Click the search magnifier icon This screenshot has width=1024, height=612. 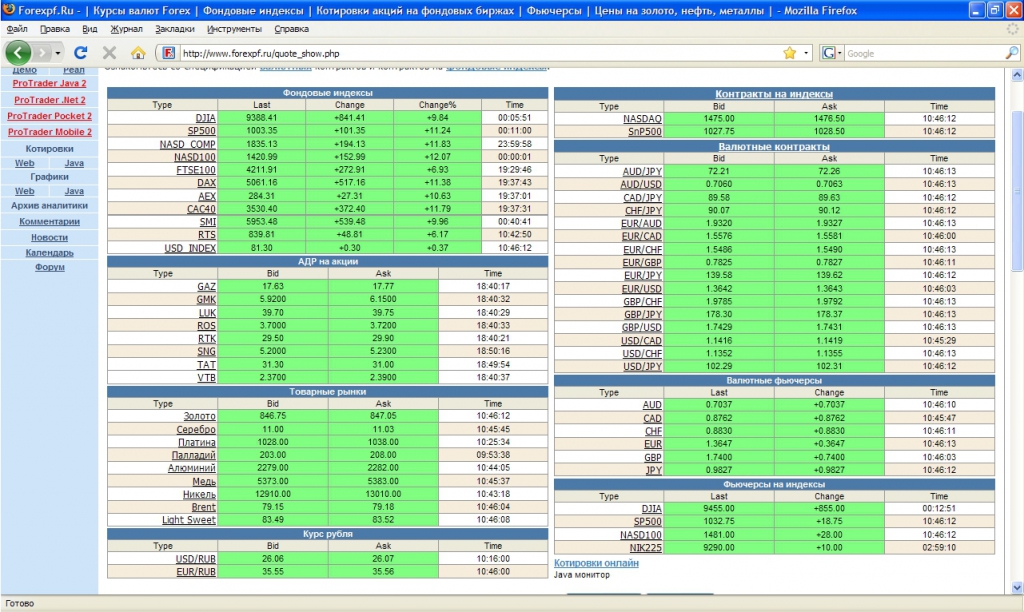(x=1012, y=53)
